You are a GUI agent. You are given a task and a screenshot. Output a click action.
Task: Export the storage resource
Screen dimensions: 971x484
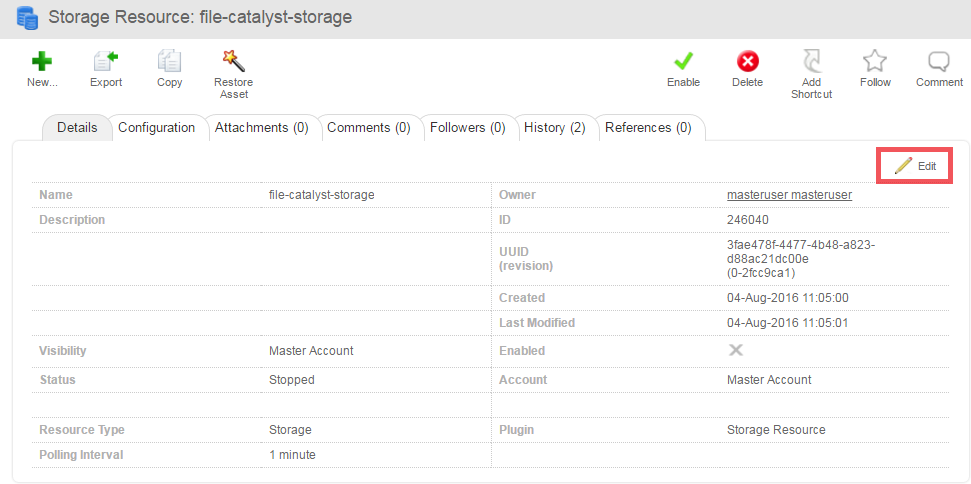pyautogui.click(x=106, y=61)
